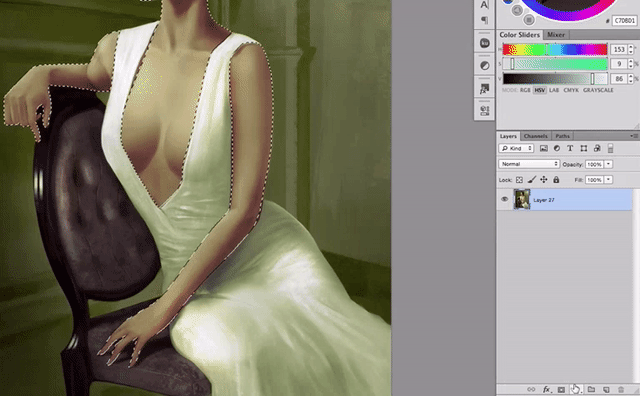This screenshot has width=640, height=396.
Task: Lock layer position with move icon
Action: click(x=544, y=180)
